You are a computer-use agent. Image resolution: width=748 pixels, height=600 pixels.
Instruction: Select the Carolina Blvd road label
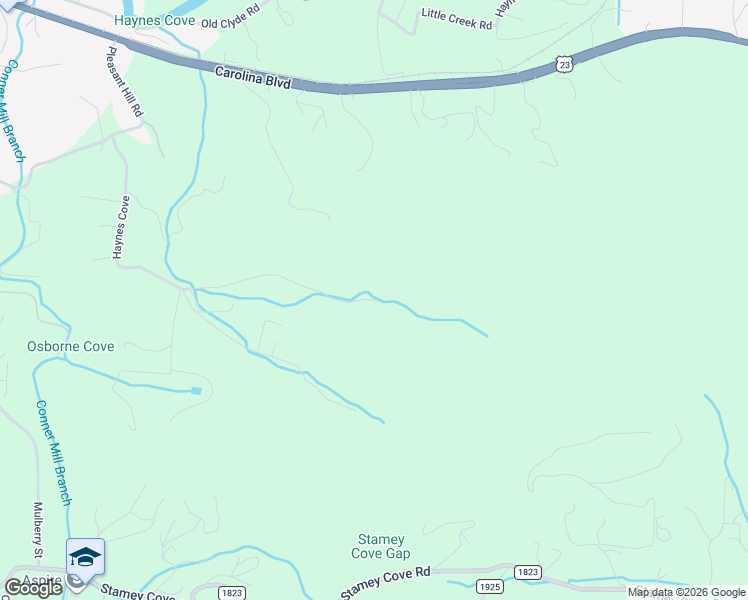(x=252, y=77)
